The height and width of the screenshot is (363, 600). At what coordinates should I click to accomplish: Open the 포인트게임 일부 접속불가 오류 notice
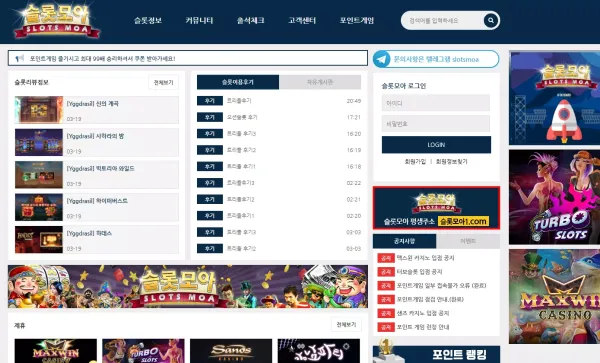coord(441,286)
